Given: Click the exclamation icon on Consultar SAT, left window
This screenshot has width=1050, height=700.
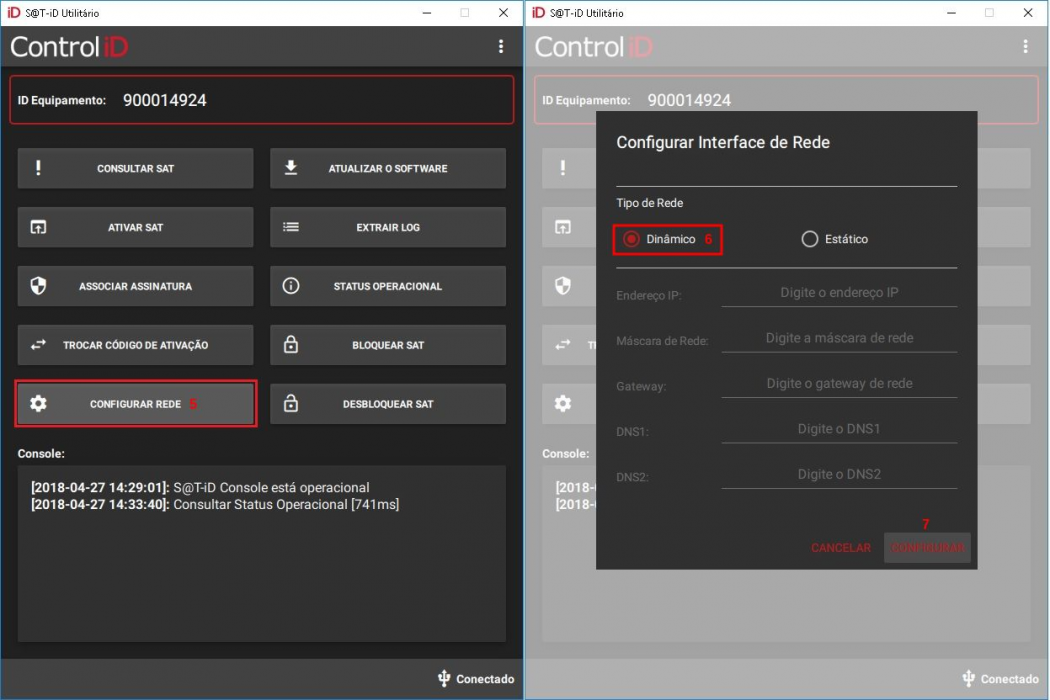Looking at the screenshot, I should click(38, 167).
